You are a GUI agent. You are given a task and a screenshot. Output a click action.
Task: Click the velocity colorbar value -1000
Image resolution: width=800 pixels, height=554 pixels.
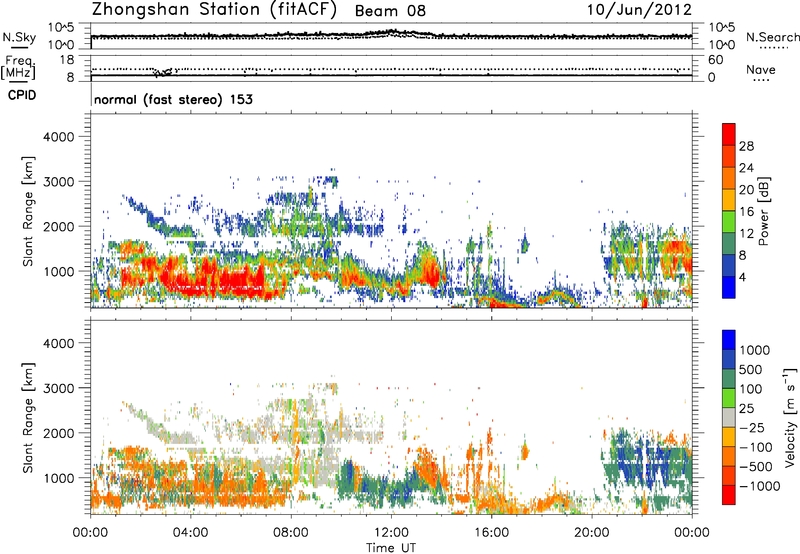click(x=760, y=486)
